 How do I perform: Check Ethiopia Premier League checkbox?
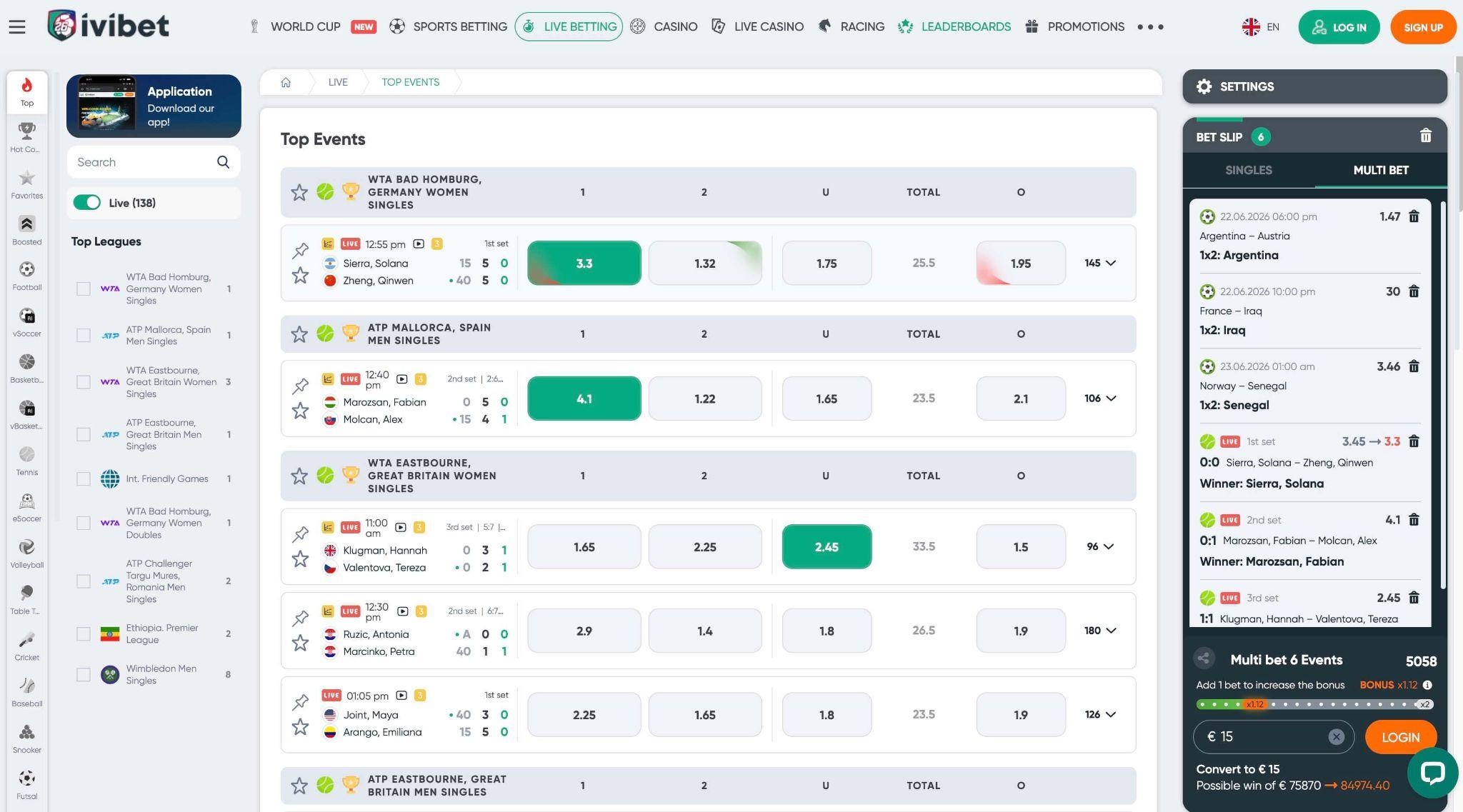[84, 633]
